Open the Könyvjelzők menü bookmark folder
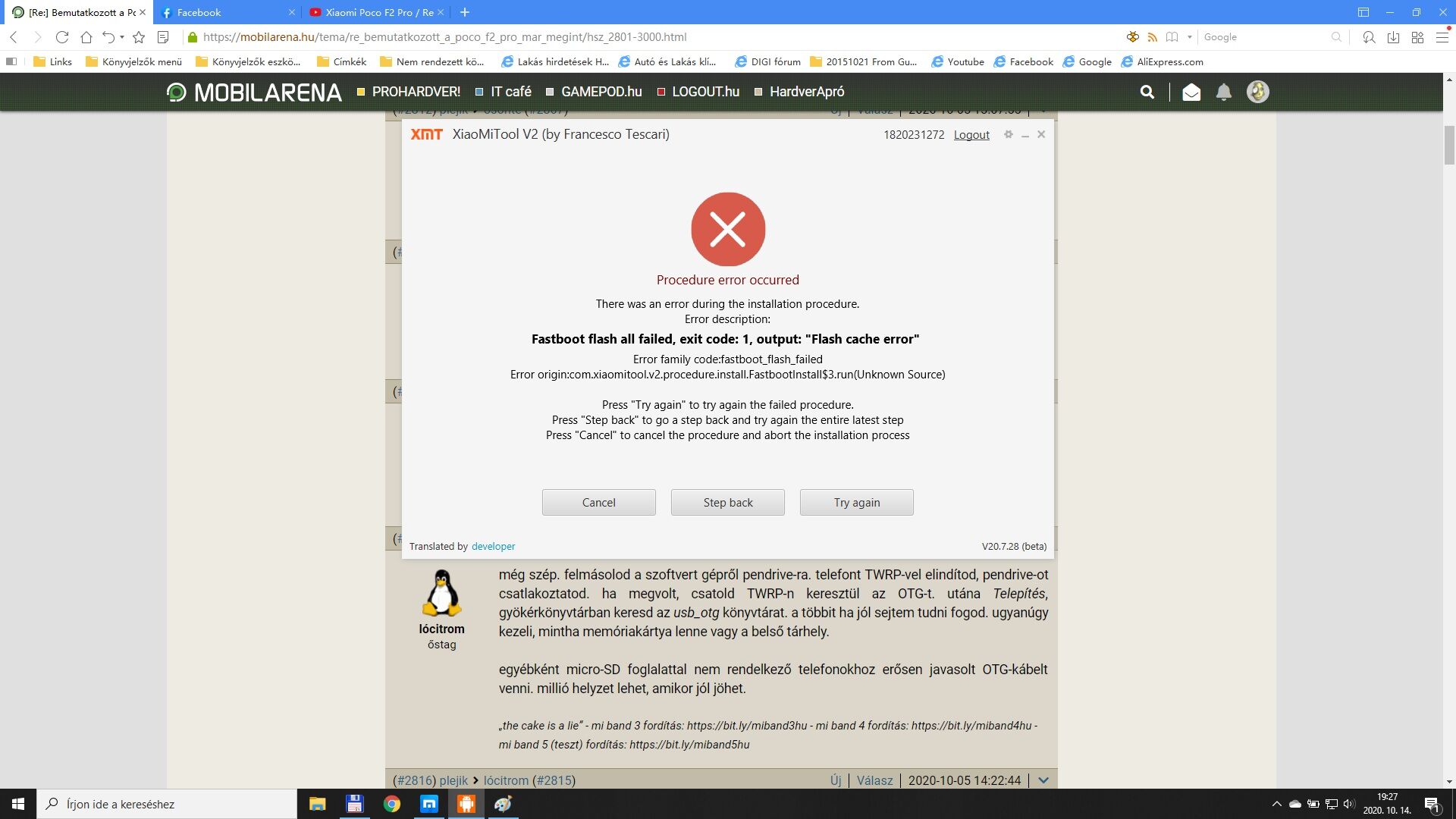This screenshot has width=1456, height=819. tap(133, 61)
